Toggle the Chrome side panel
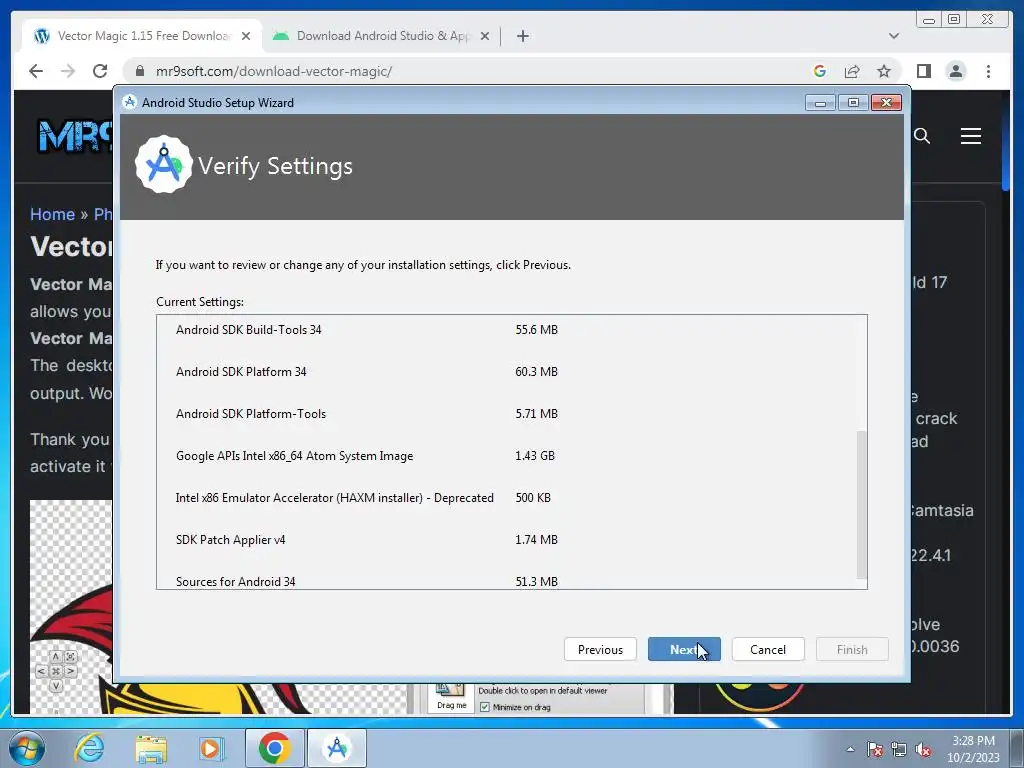 (x=923, y=71)
